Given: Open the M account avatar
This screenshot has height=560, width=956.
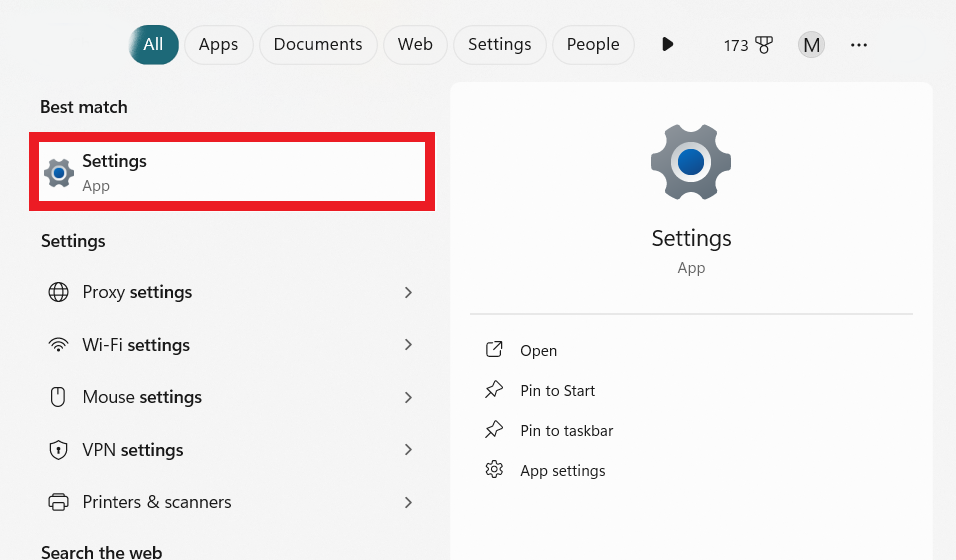Looking at the screenshot, I should coord(812,45).
